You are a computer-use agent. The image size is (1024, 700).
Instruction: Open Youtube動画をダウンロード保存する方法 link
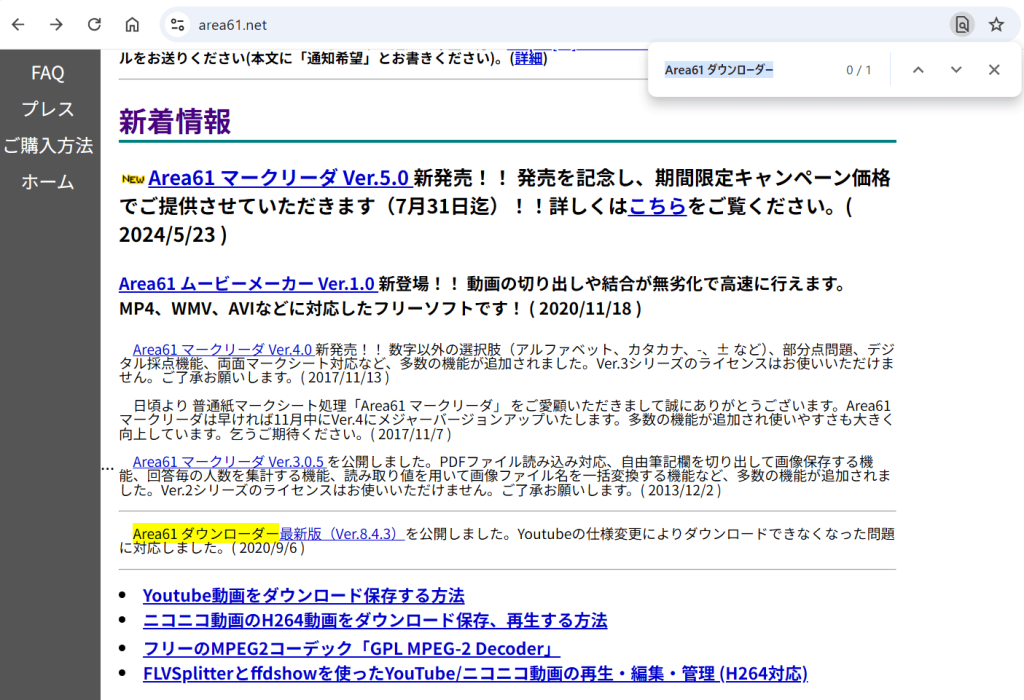pos(303,596)
